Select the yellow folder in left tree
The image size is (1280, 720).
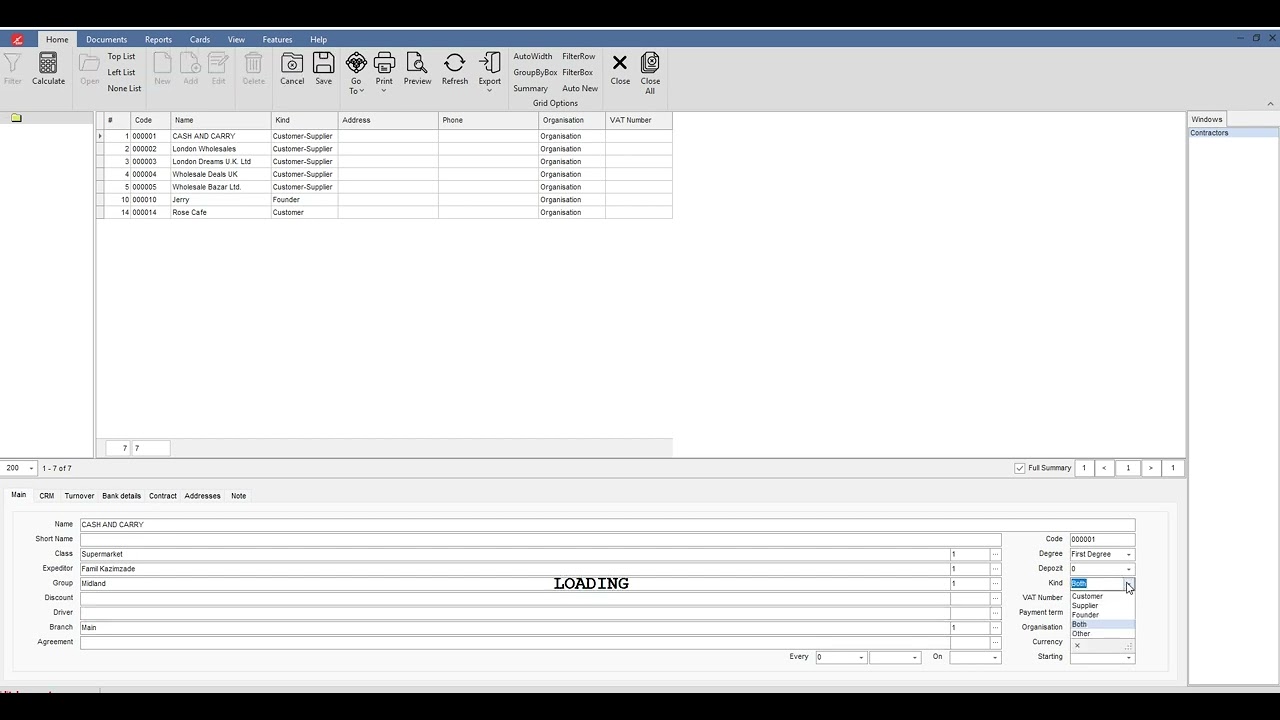coord(16,118)
